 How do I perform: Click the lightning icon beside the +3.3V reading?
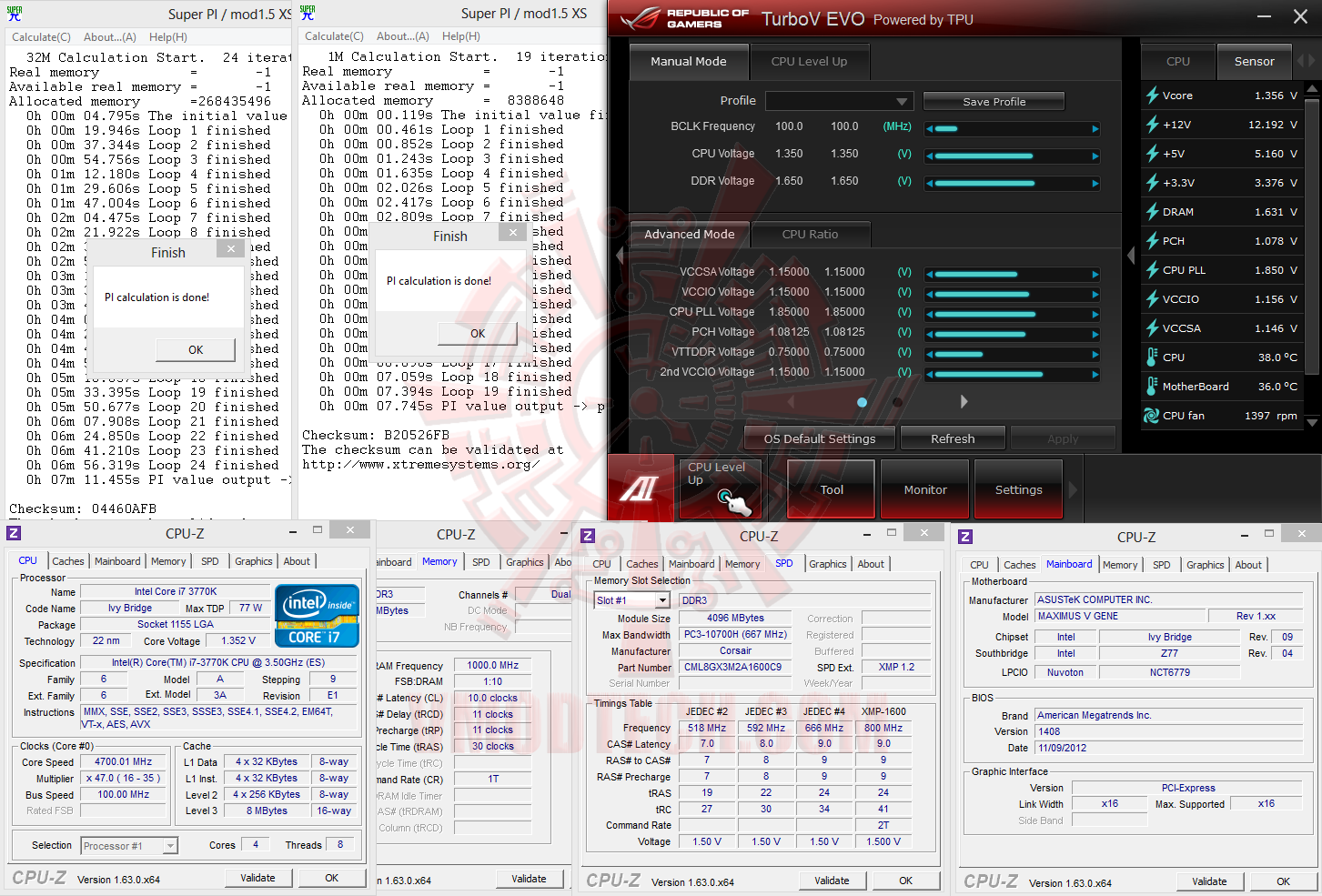1153,183
